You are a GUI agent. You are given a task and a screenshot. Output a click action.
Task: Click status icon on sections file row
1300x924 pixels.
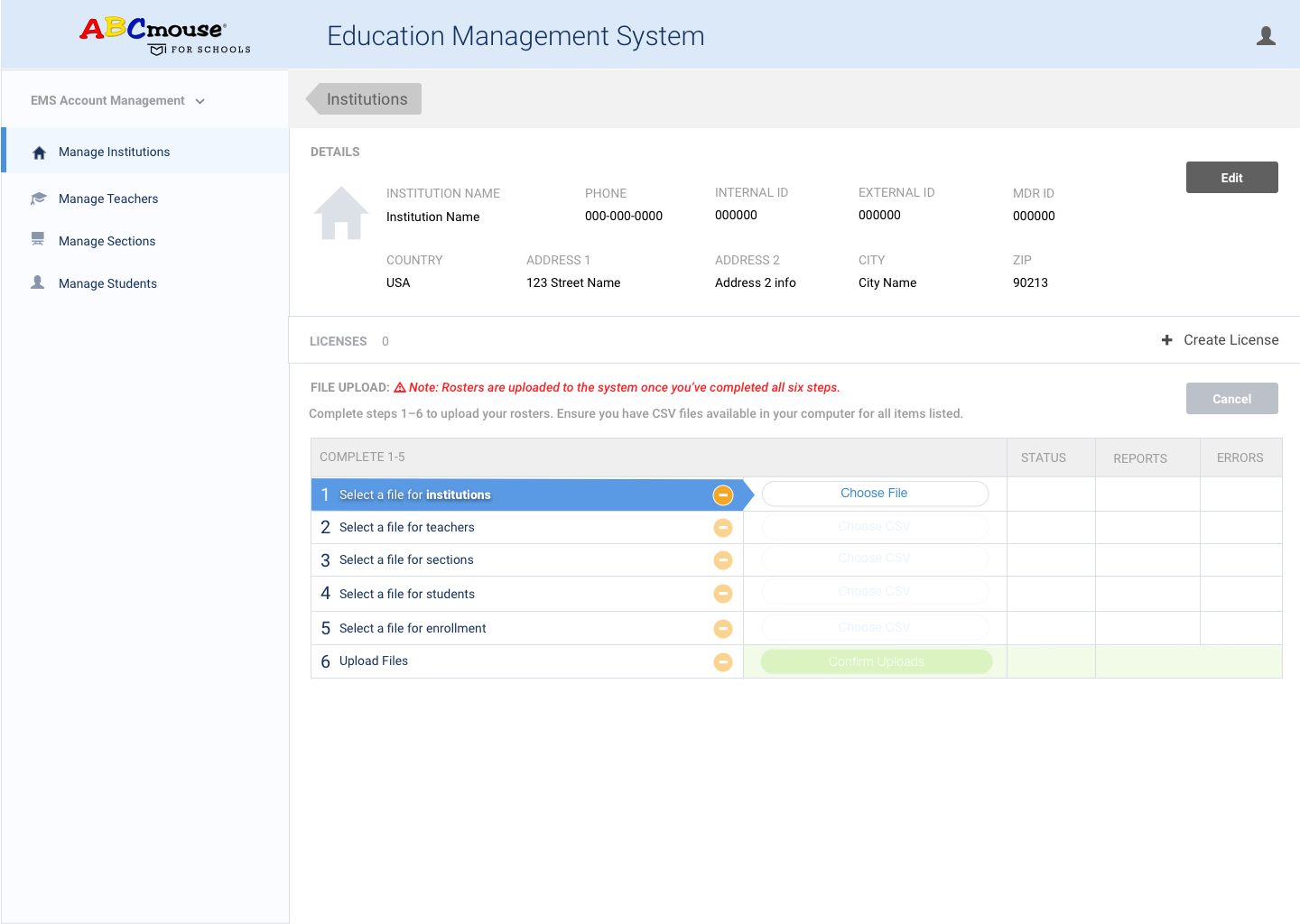tap(723, 560)
